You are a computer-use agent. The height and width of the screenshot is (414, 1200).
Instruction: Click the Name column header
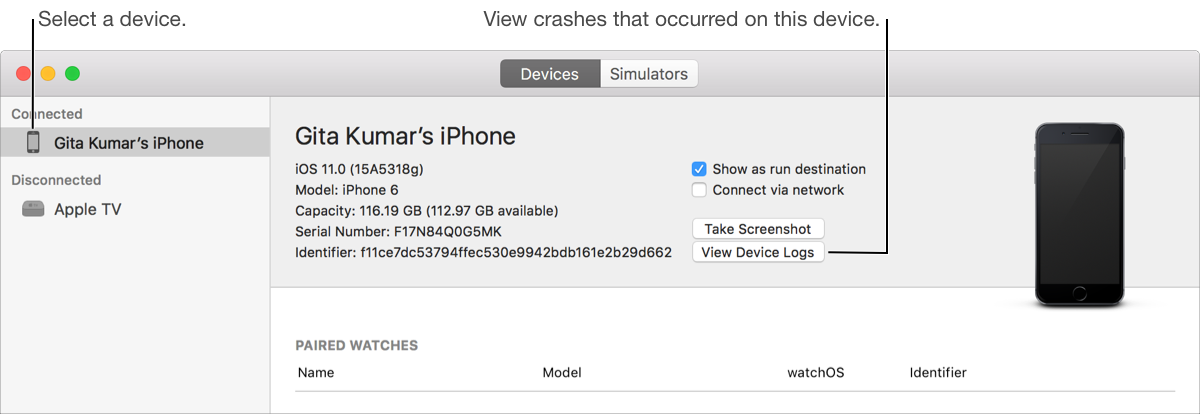(x=316, y=373)
